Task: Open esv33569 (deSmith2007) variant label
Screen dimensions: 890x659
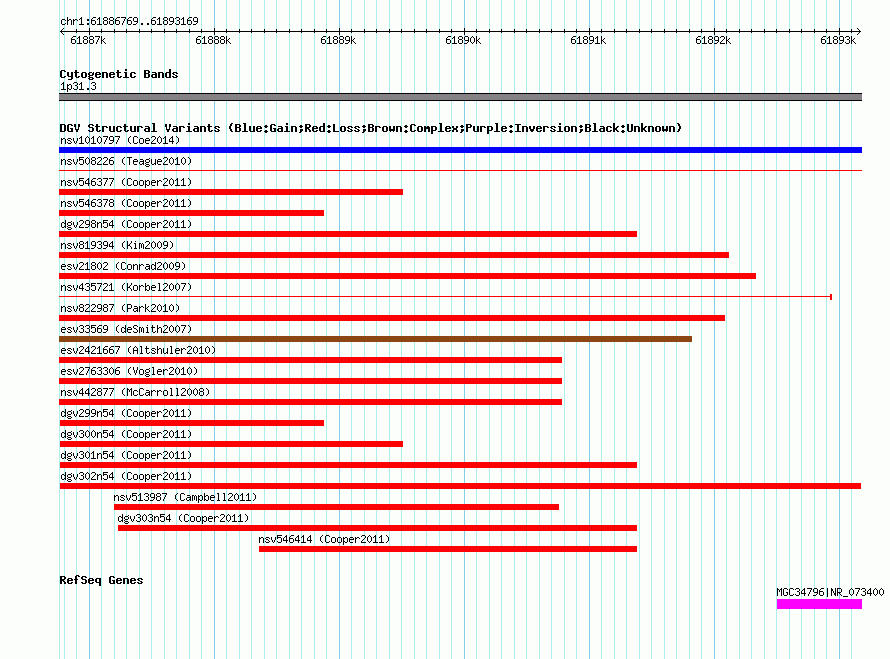Action: [126, 329]
